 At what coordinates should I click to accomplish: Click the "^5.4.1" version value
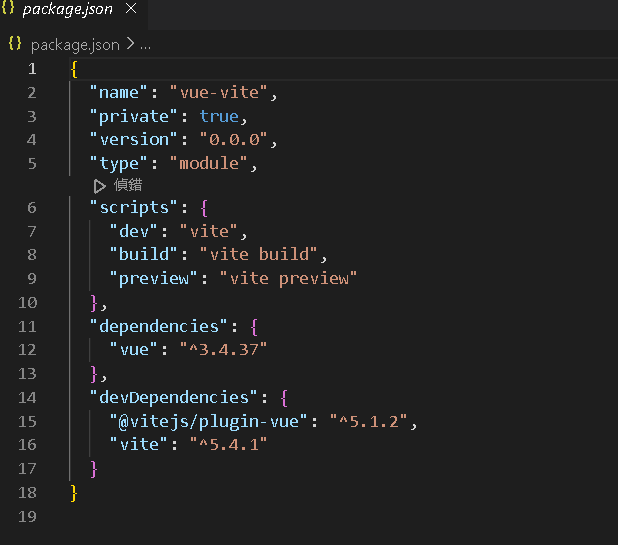[229, 445]
